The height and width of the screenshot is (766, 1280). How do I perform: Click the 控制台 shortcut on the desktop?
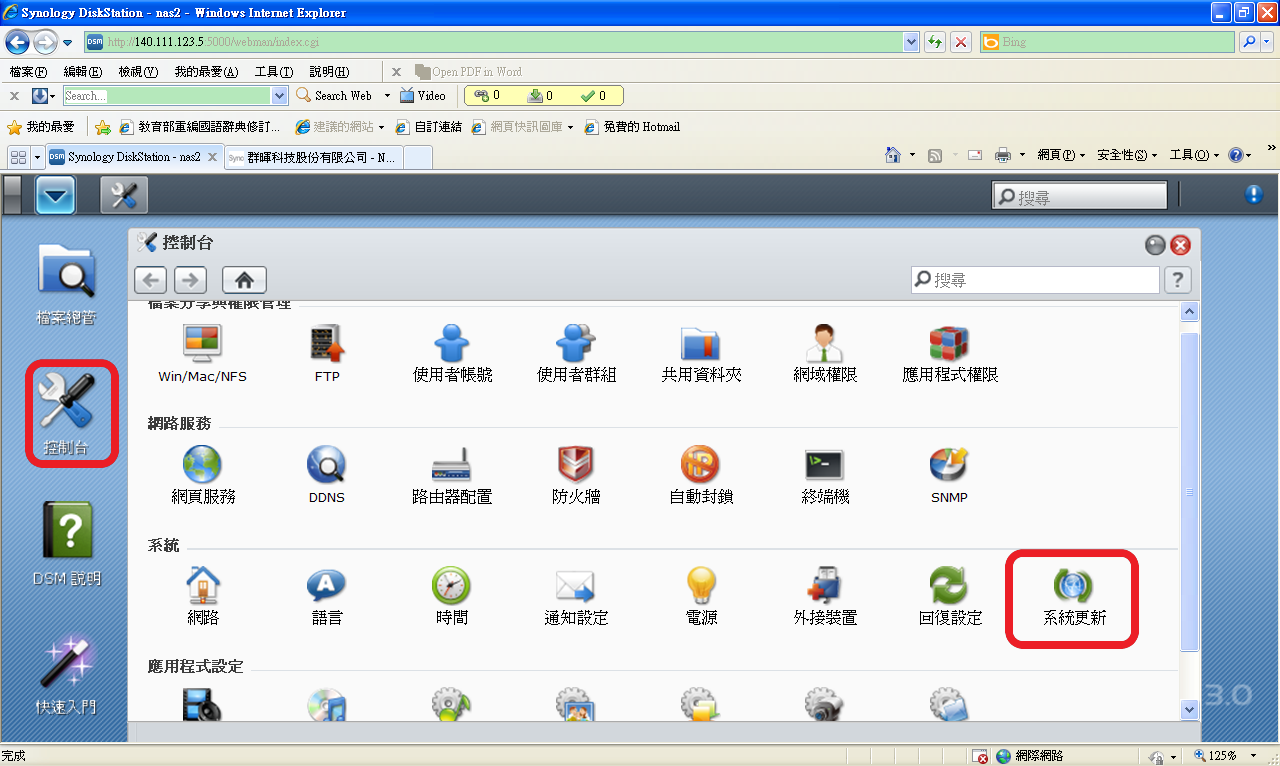pos(67,412)
